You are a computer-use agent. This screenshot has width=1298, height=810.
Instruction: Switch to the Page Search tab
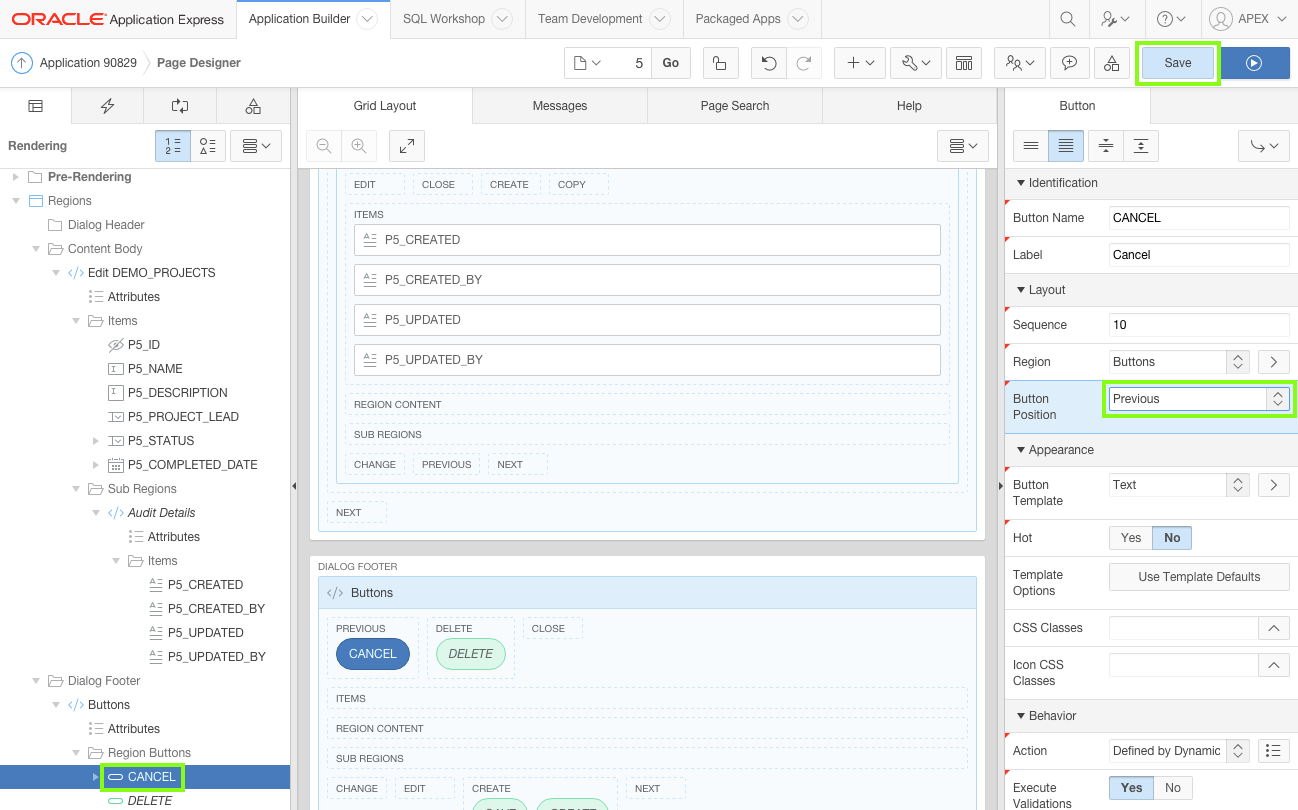(x=734, y=105)
